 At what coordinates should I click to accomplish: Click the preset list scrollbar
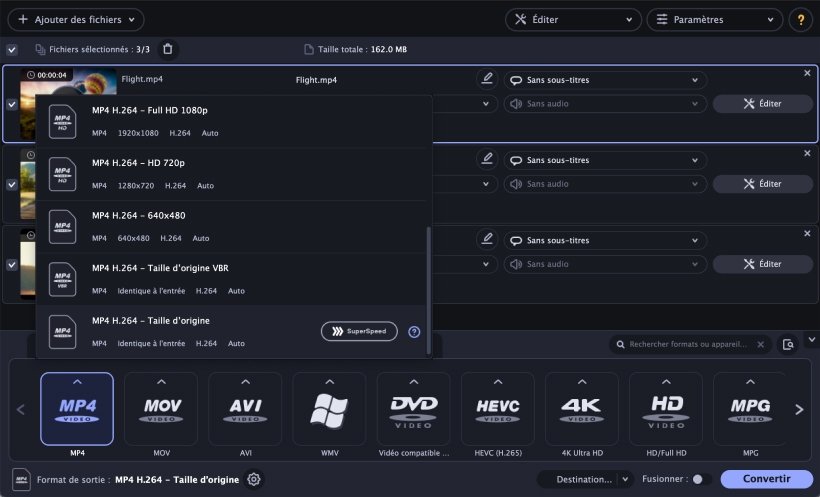429,290
